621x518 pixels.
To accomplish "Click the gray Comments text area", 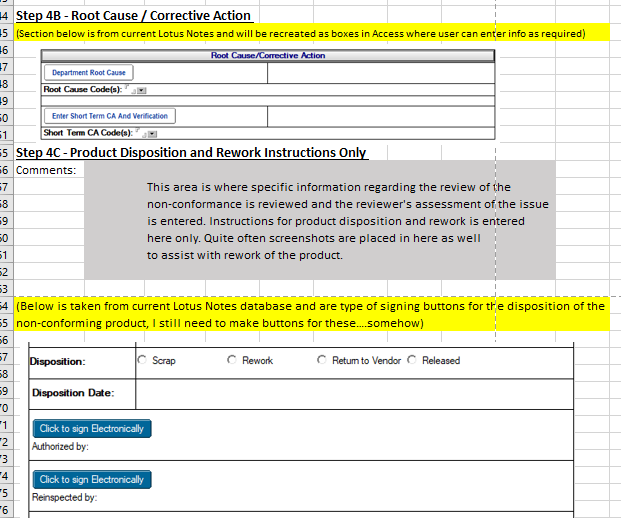I will click(320, 220).
